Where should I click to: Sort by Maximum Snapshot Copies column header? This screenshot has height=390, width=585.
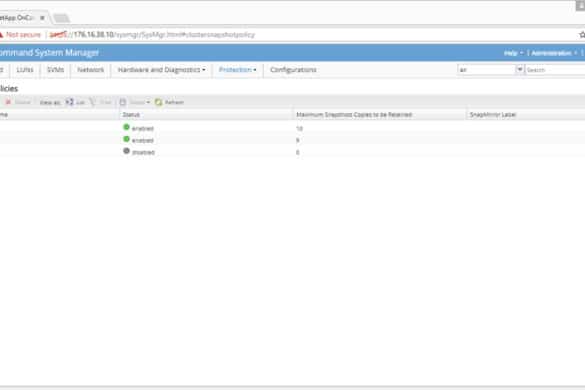(380, 115)
